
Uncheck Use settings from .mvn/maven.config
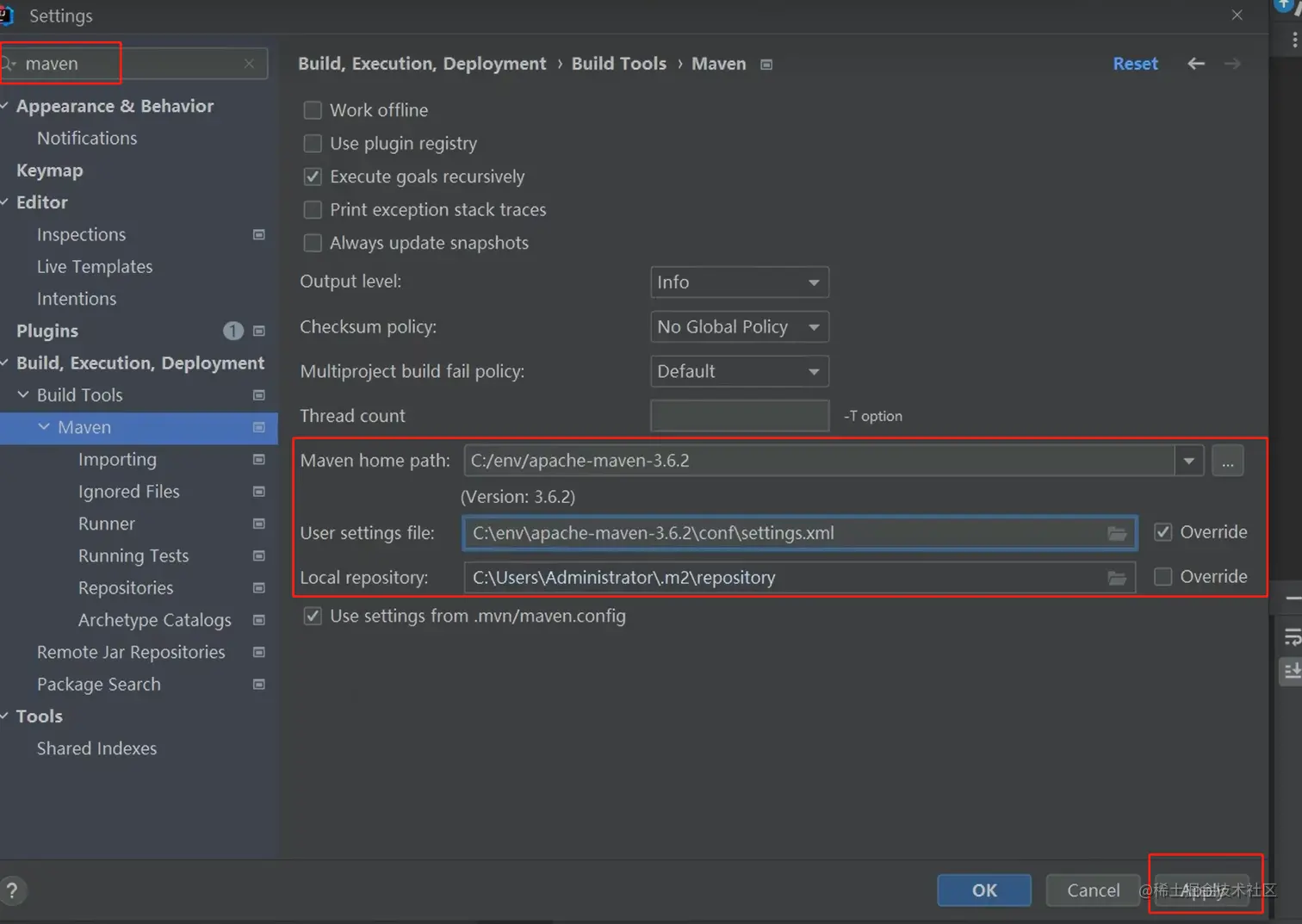[313, 617]
